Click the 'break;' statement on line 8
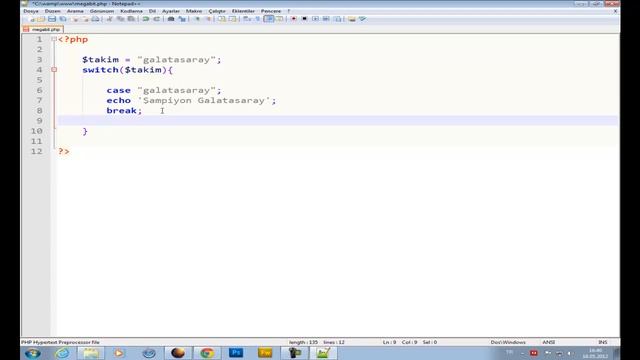This screenshot has height=360, width=640. 124,111
